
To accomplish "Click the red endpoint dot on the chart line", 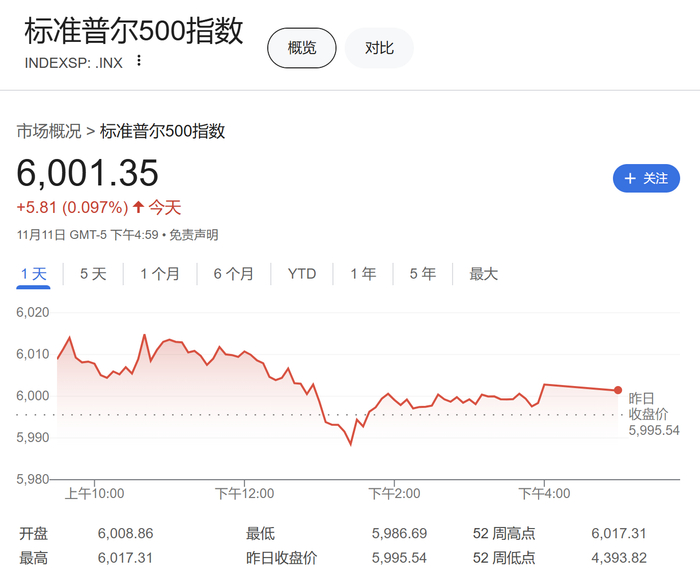I will click(x=618, y=390).
